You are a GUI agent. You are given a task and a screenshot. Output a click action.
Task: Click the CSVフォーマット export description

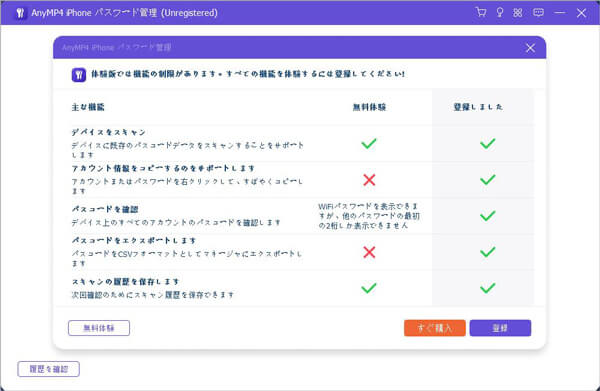tap(187, 258)
